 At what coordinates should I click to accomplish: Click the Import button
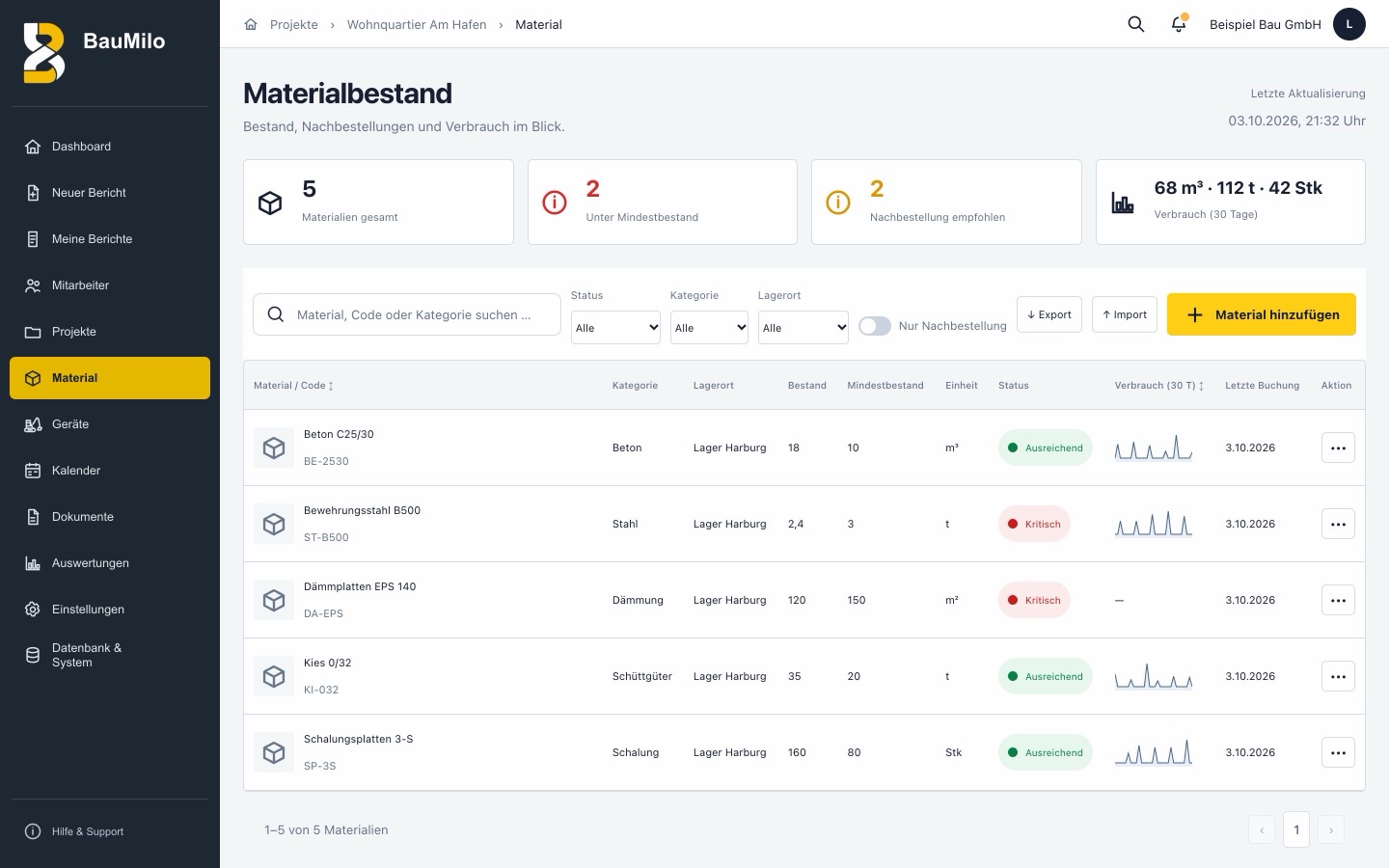click(1125, 314)
